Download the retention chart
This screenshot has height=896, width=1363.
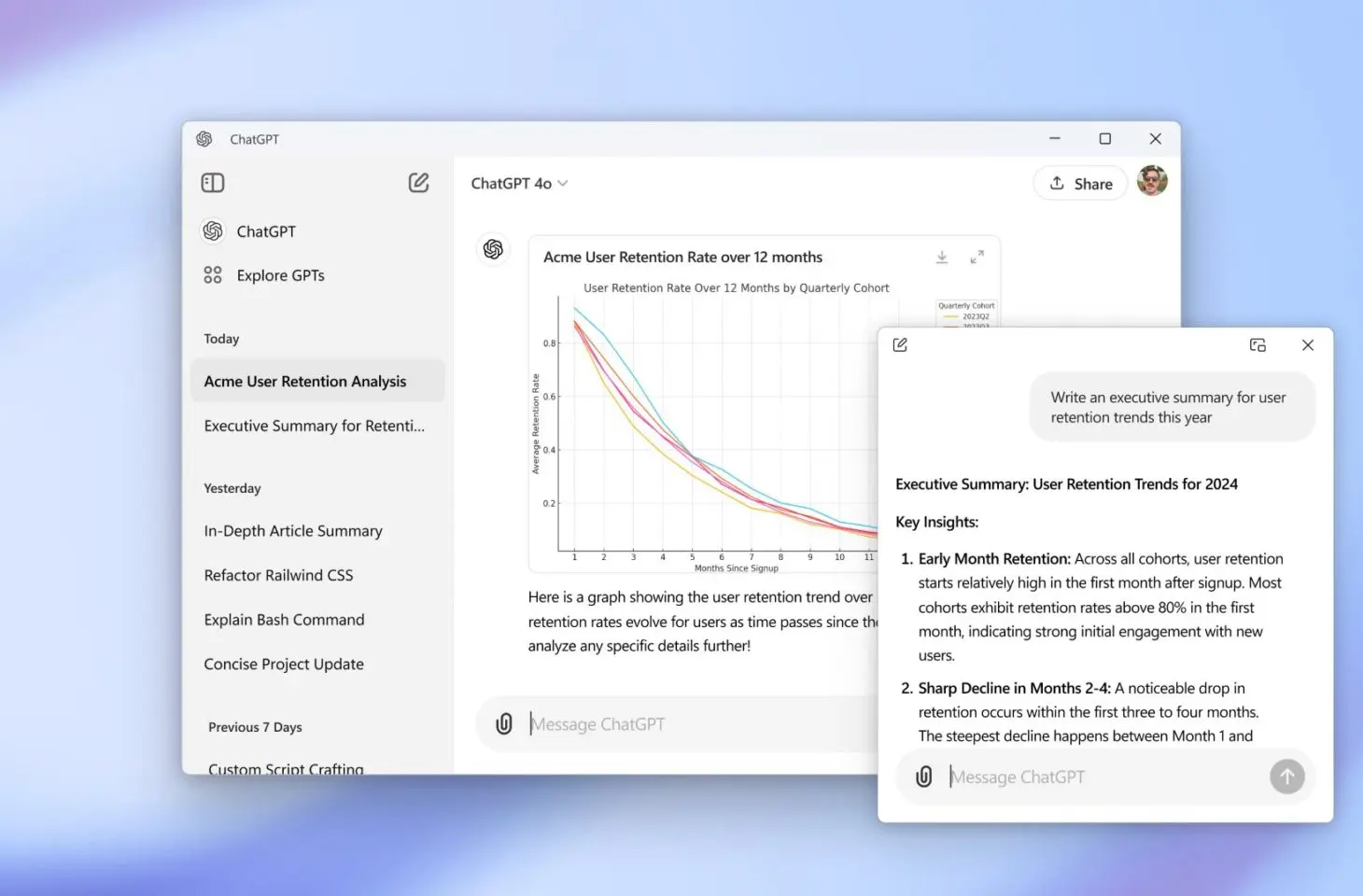(942, 257)
